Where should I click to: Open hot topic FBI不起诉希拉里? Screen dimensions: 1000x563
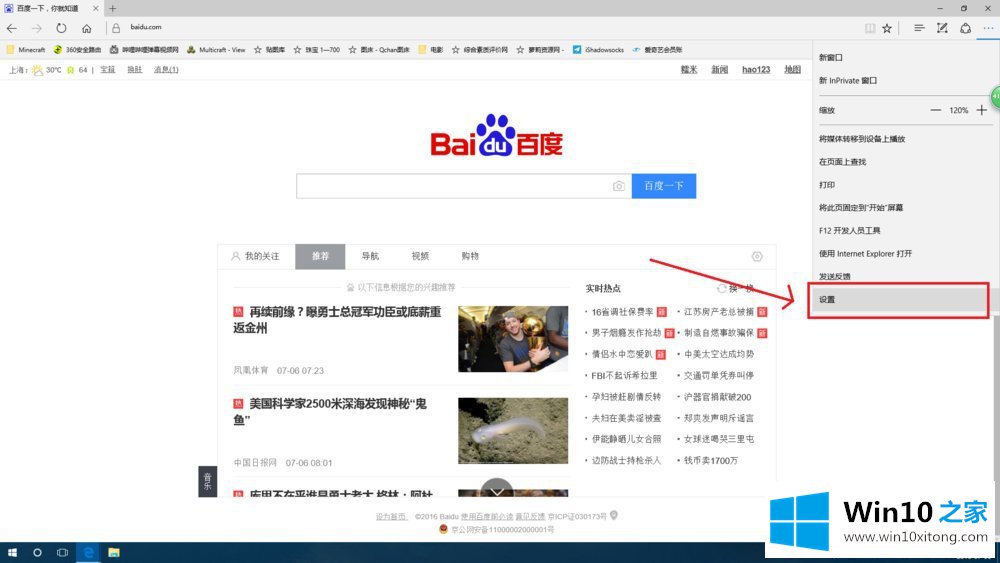coord(624,376)
